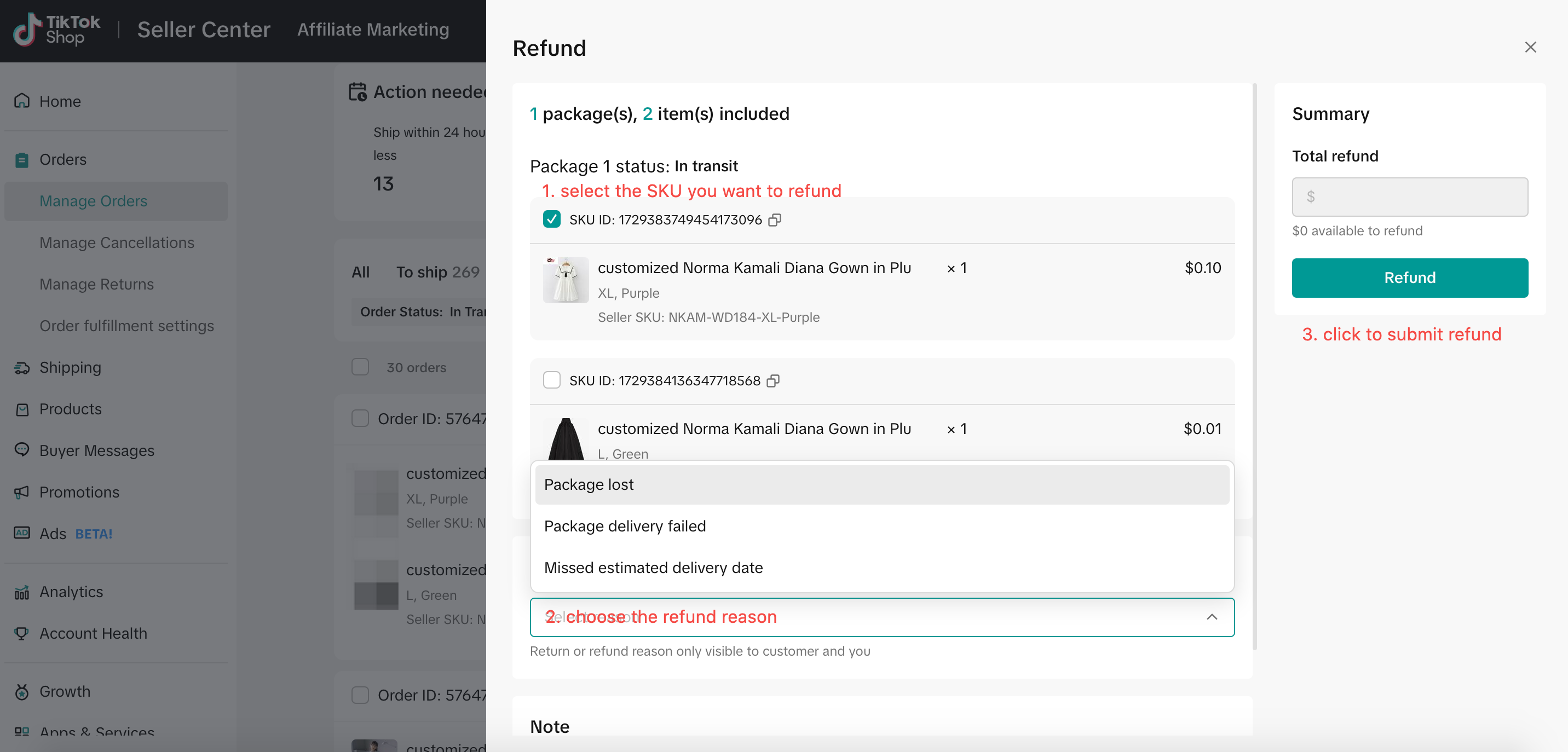
Task: Click the purple gown product thumbnail
Action: [566, 280]
